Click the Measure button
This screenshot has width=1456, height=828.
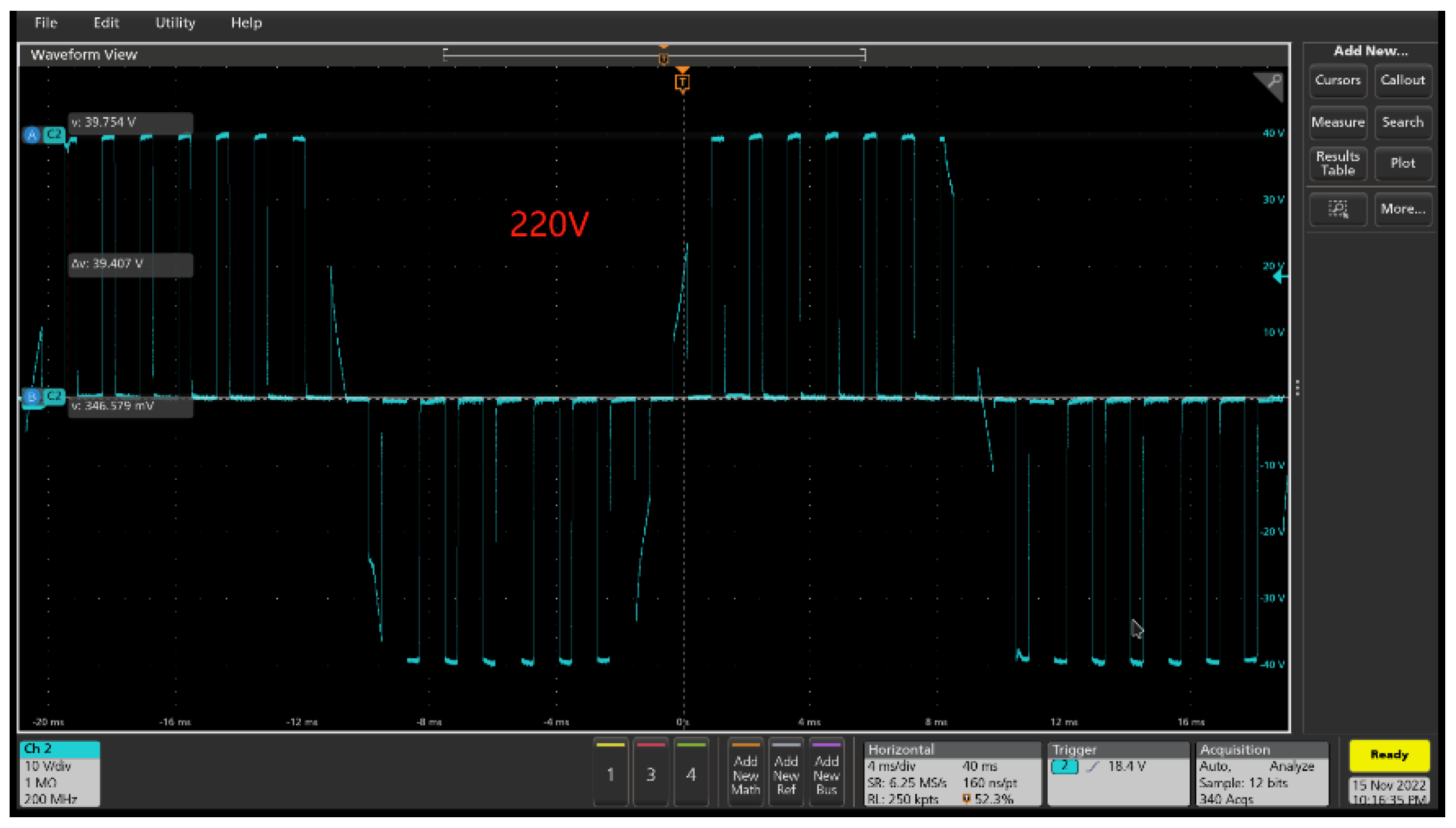1337,122
